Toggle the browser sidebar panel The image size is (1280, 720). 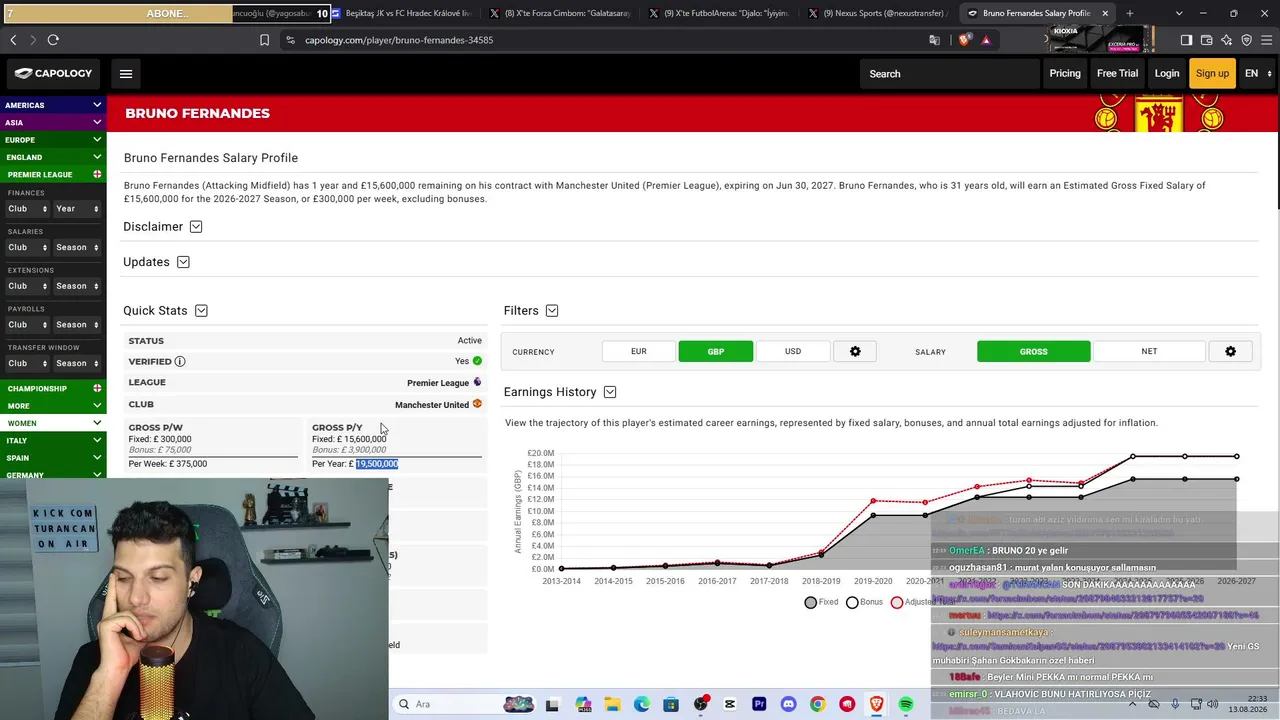pos(1186,40)
